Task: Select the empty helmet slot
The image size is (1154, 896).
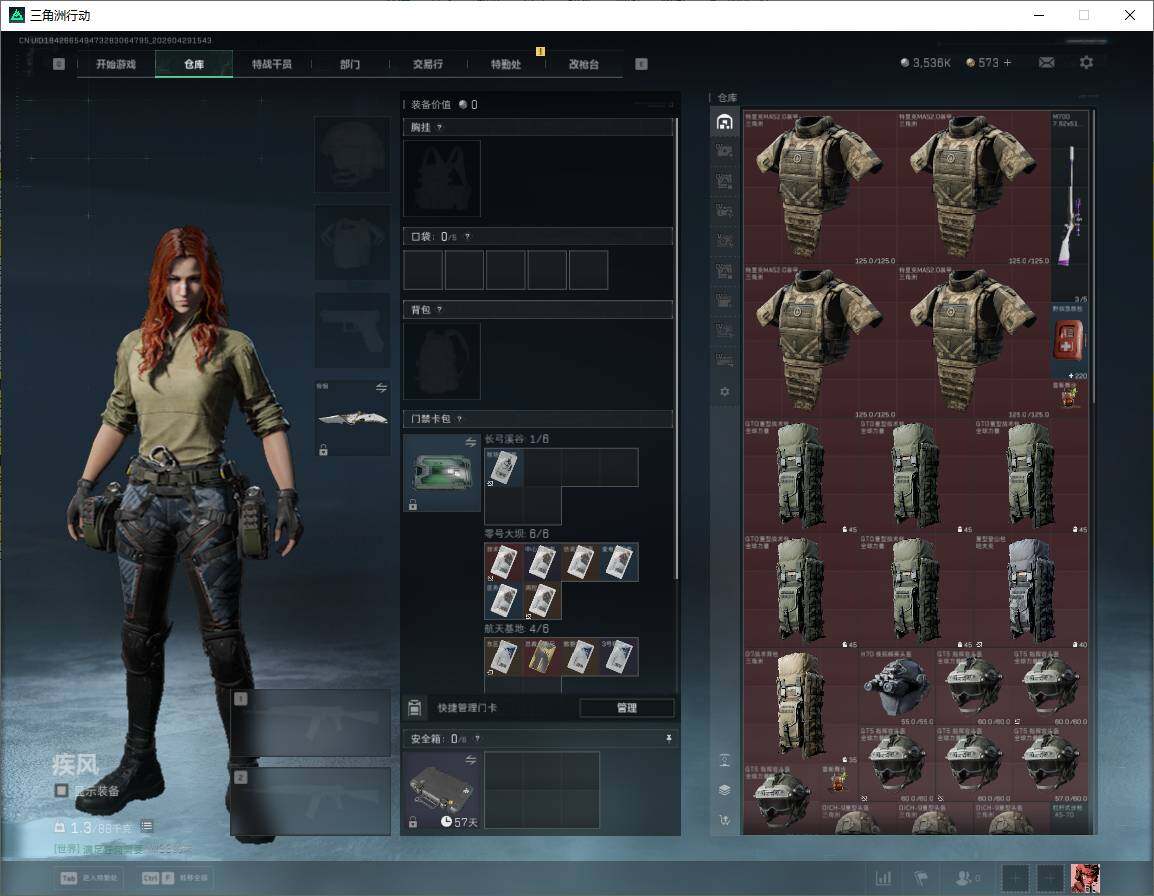Action: click(x=353, y=154)
